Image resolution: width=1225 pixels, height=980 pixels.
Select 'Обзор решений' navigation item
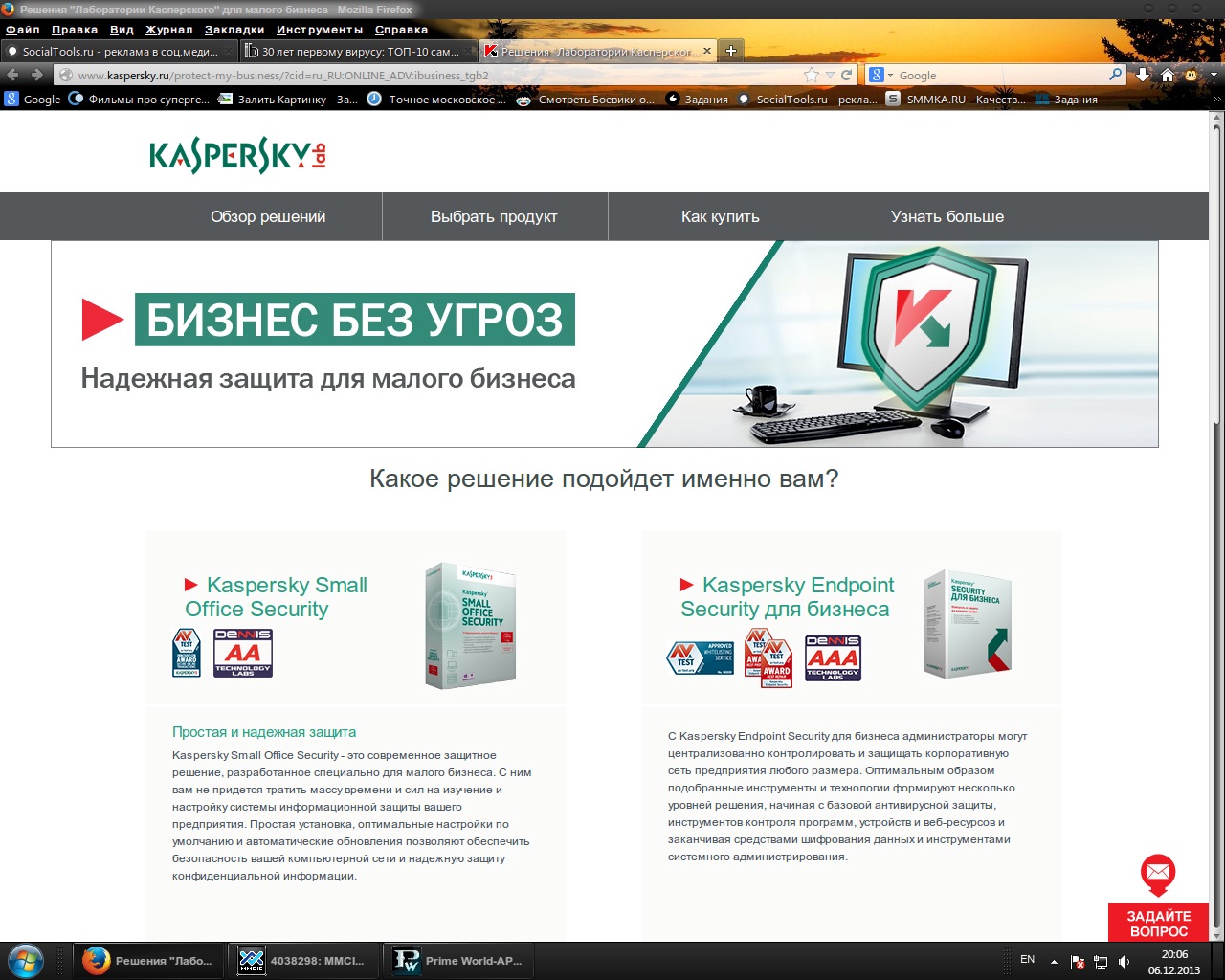point(268,216)
